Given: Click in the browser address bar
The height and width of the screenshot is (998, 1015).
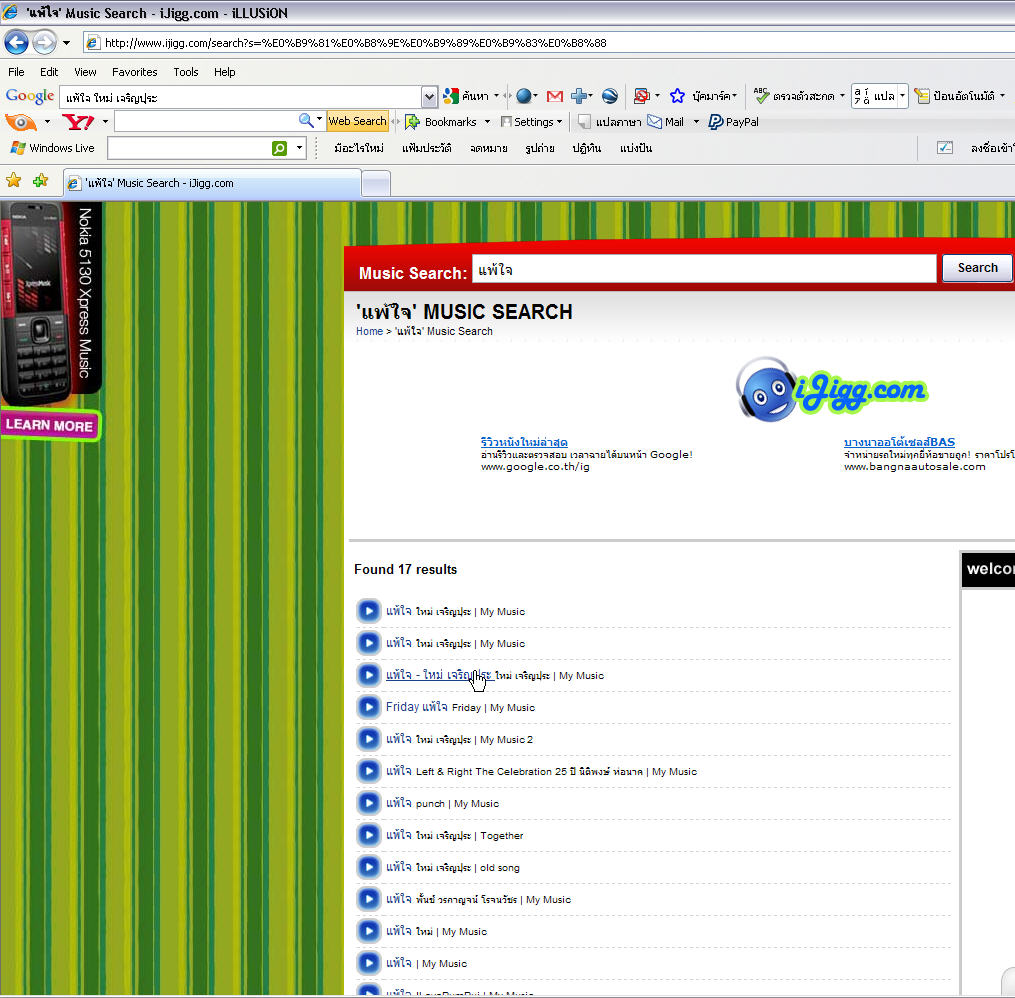Looking at the screenshot, I should 550,43.
